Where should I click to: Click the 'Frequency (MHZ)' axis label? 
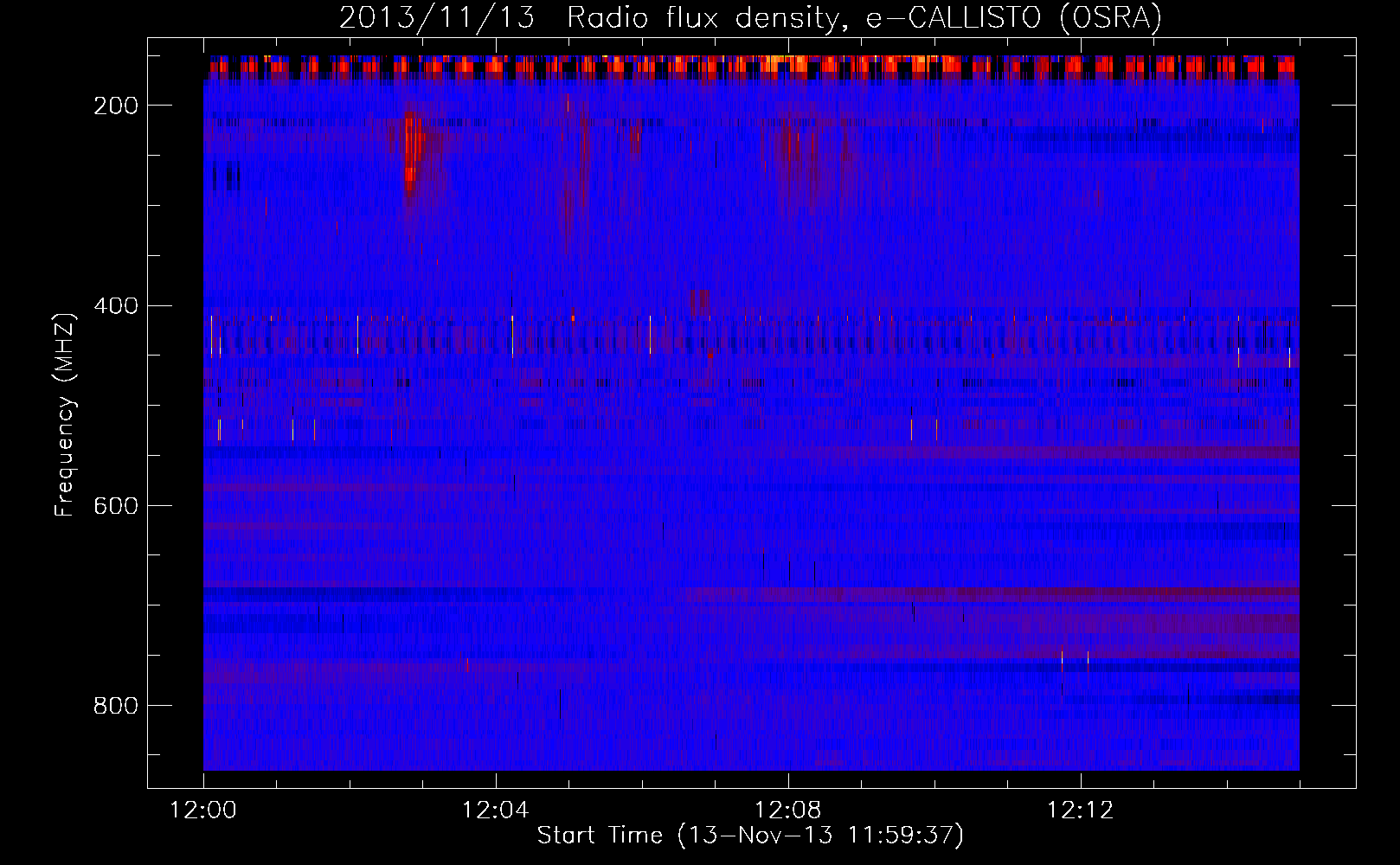coord(65,414)
